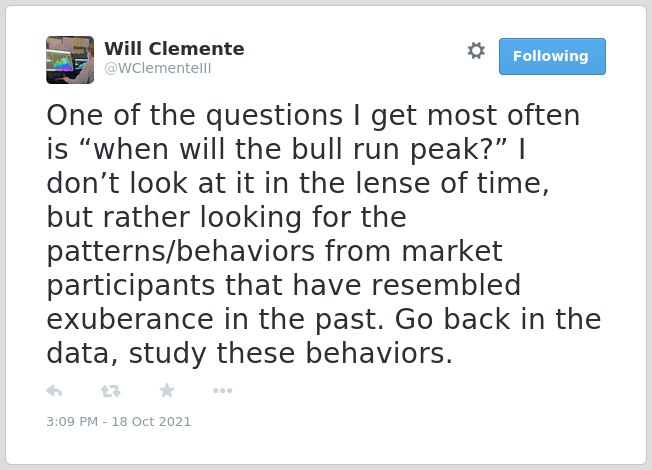This screenshot has height=470, width=652.
Task: Open the Will Clemente display name link
Action: [174, 49]
